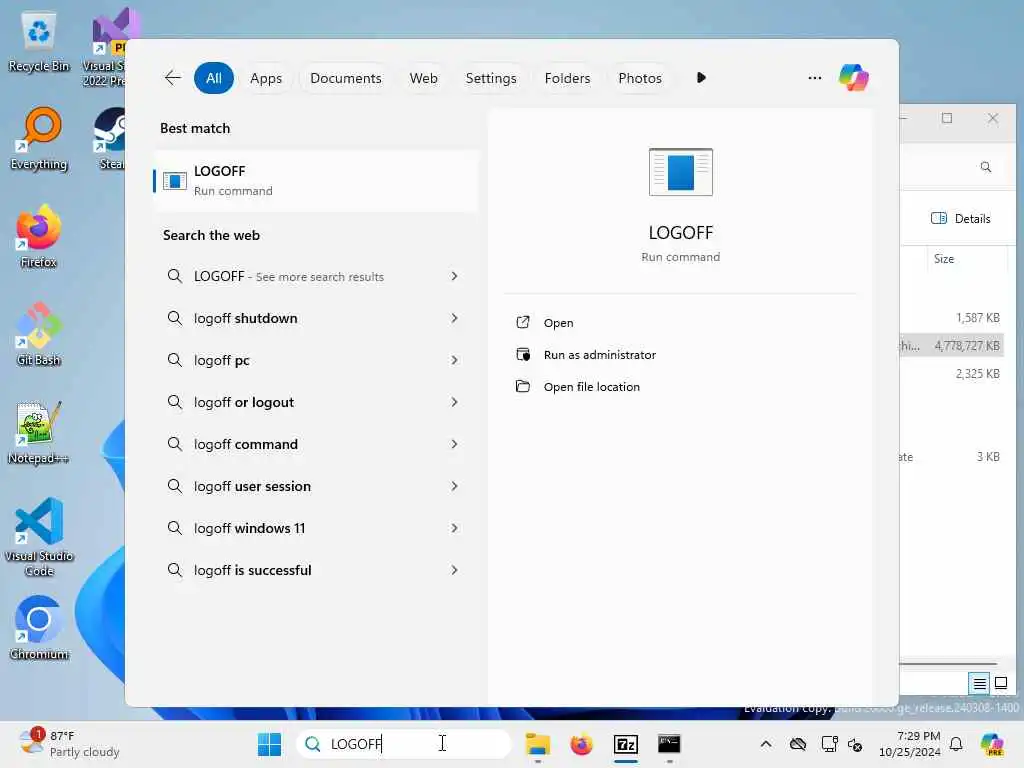1024x768 pixels.
Task: Switch to the Web filter tab
Action: [423, 78]
